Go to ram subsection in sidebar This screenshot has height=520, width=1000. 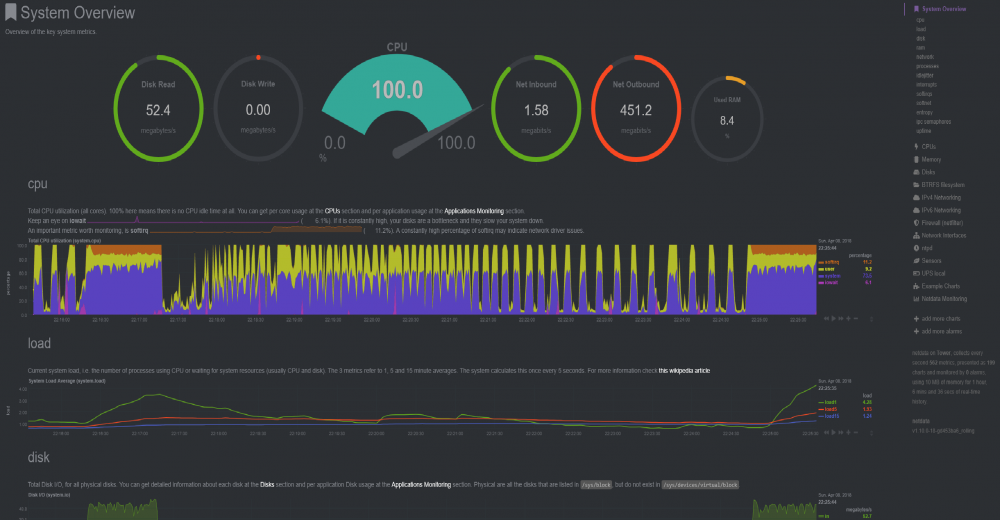tap(920, 48)
